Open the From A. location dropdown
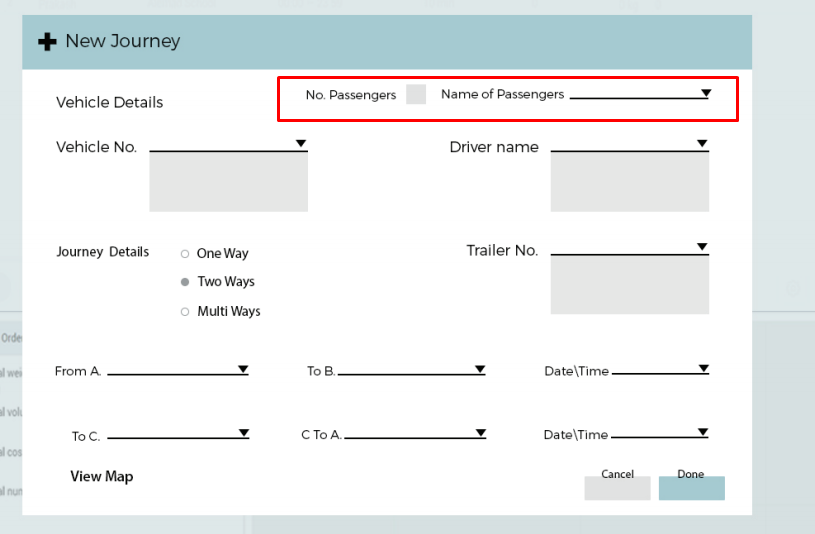This screenshot has width=815, height=534. tap(243, 369)
